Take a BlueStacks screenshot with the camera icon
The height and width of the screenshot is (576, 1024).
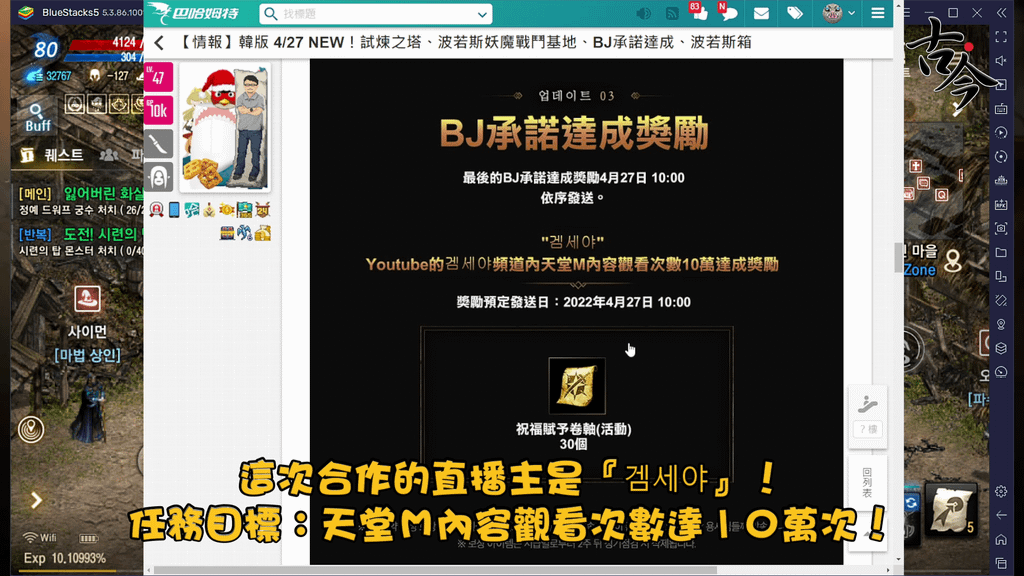pos(1001,229)
